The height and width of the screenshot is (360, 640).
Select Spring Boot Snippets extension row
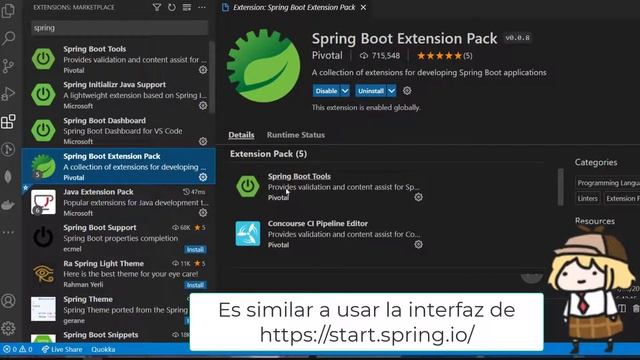pyautogui.click(x=105, y=335)
